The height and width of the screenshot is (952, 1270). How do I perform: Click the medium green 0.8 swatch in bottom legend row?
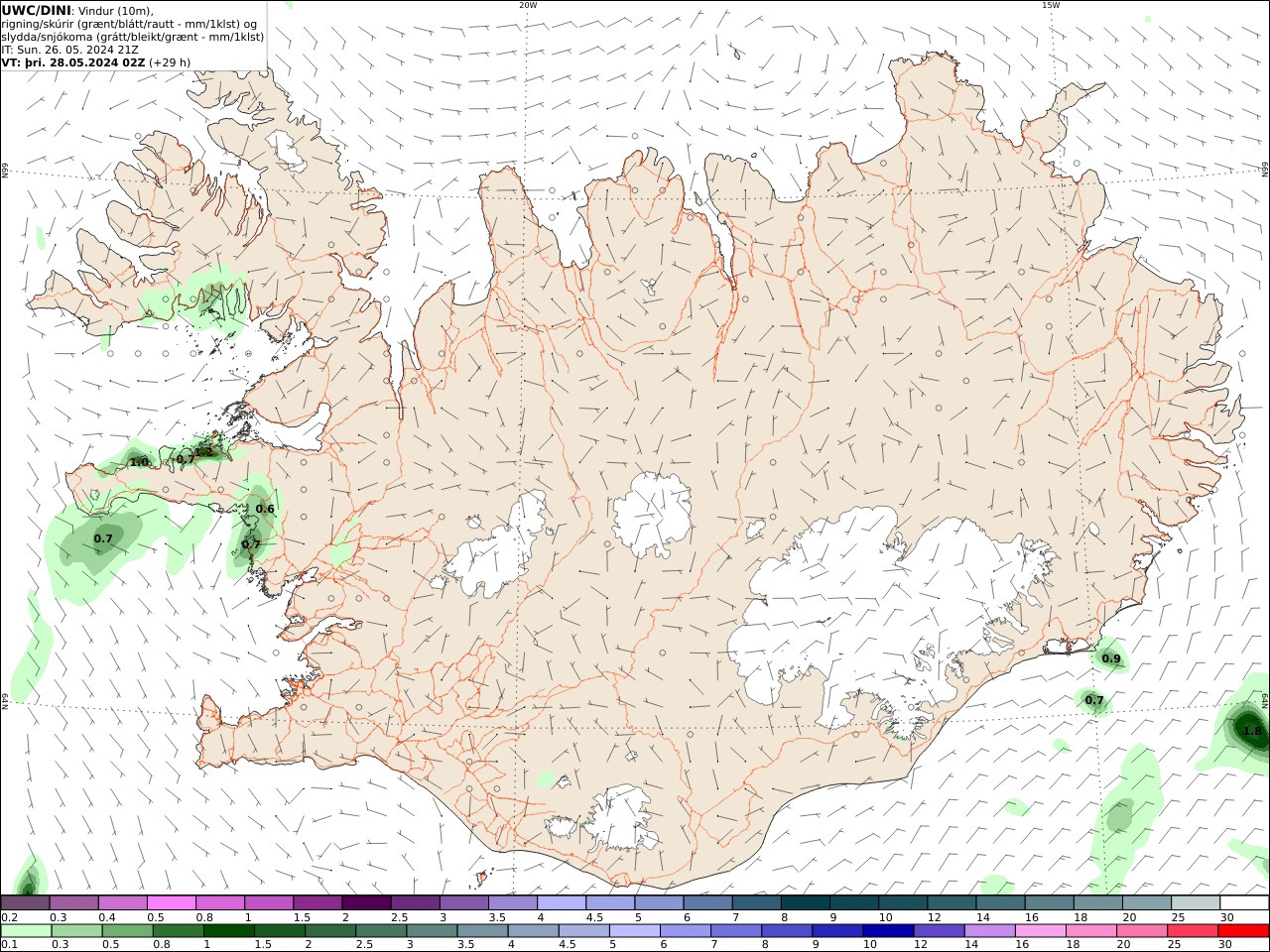click(179, 931)
